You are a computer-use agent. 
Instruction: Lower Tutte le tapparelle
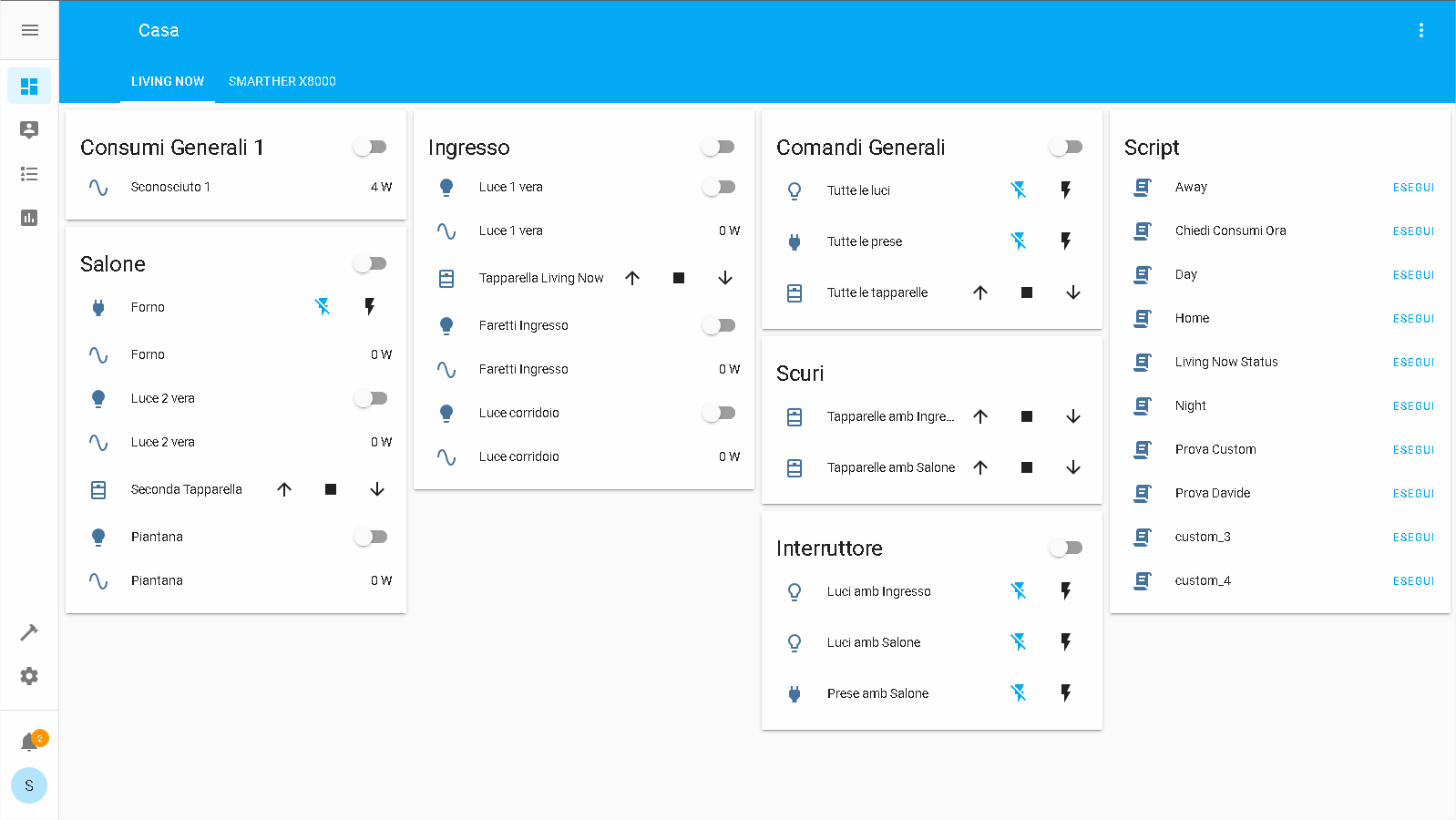pyautogui.click(x=1073, y=292)
